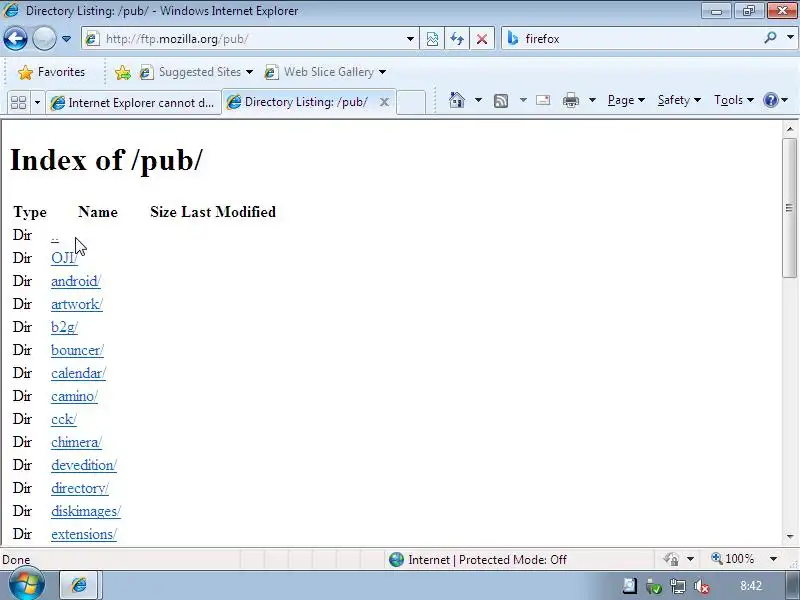800x600 pixels.
Task: Follow the parent directory '..' link
Action: pyautogui.click(x=55, y=236)
